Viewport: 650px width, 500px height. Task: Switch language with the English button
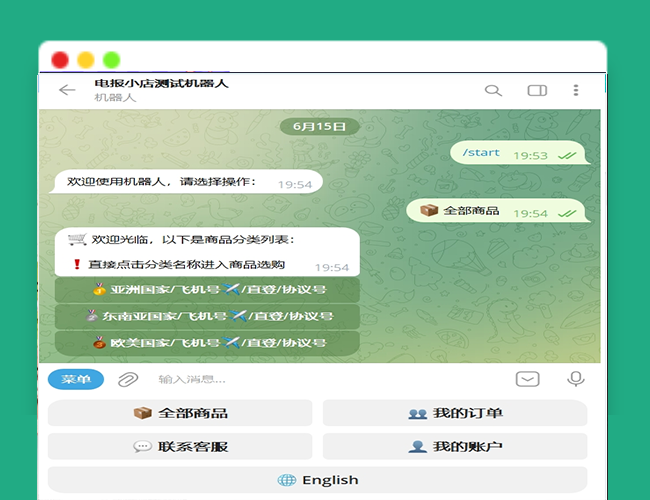[318, 480]
